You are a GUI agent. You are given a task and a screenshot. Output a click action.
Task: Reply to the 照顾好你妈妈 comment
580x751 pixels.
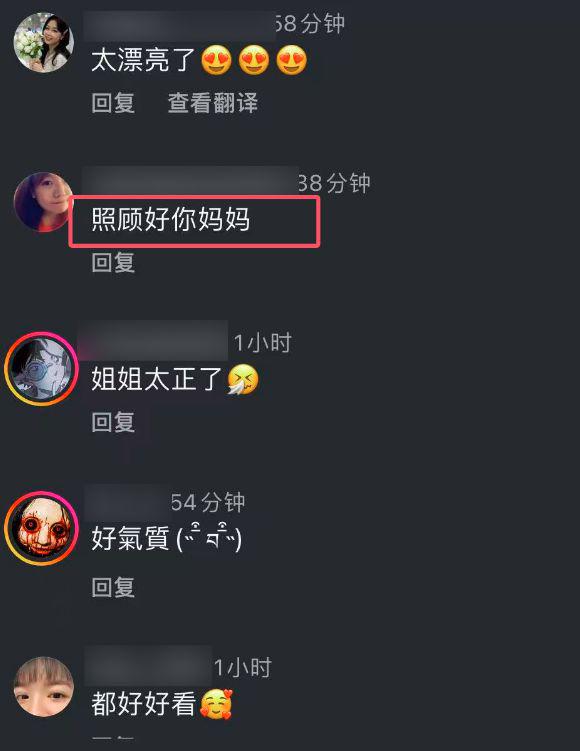113,262
